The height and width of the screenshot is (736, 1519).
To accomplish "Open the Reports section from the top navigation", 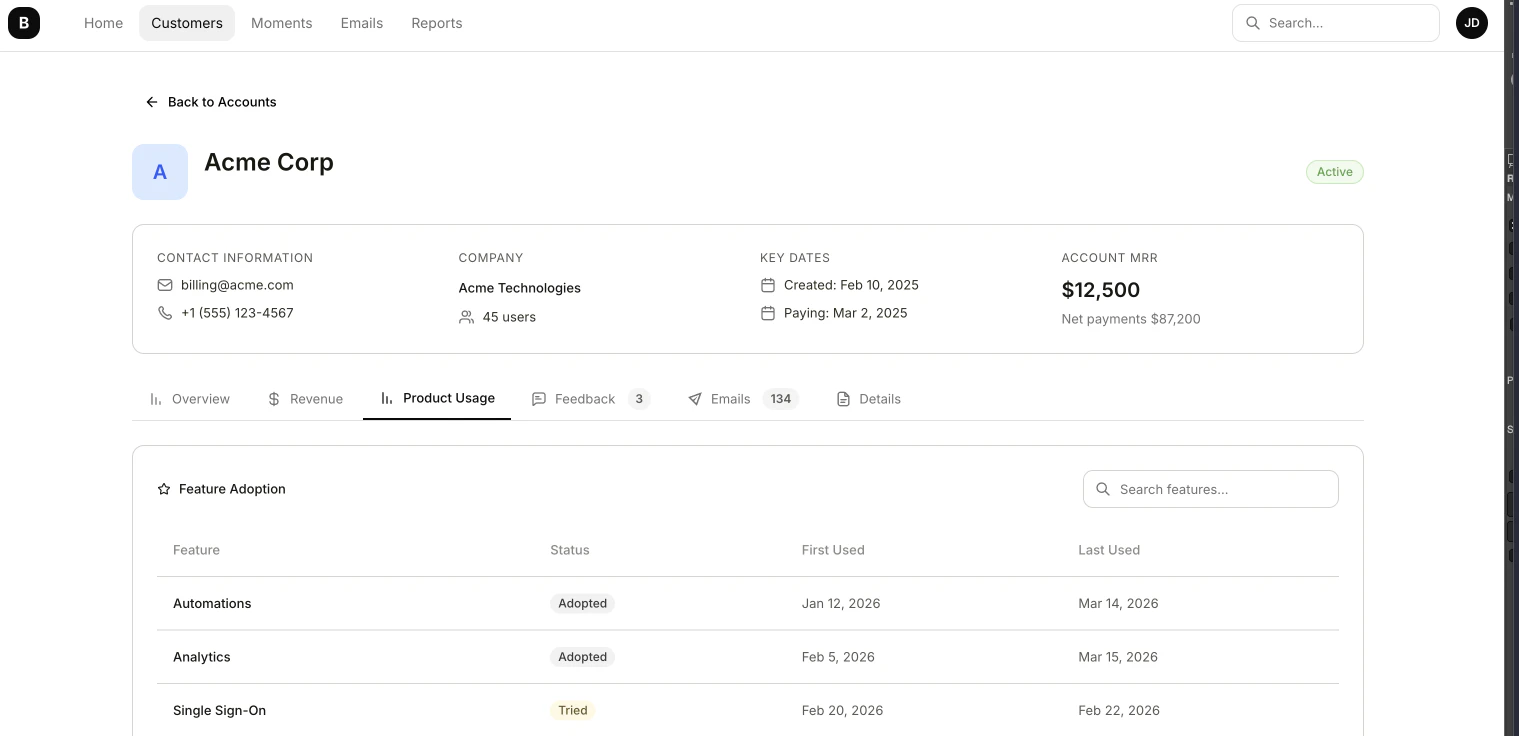I will [x=436, y=22].
